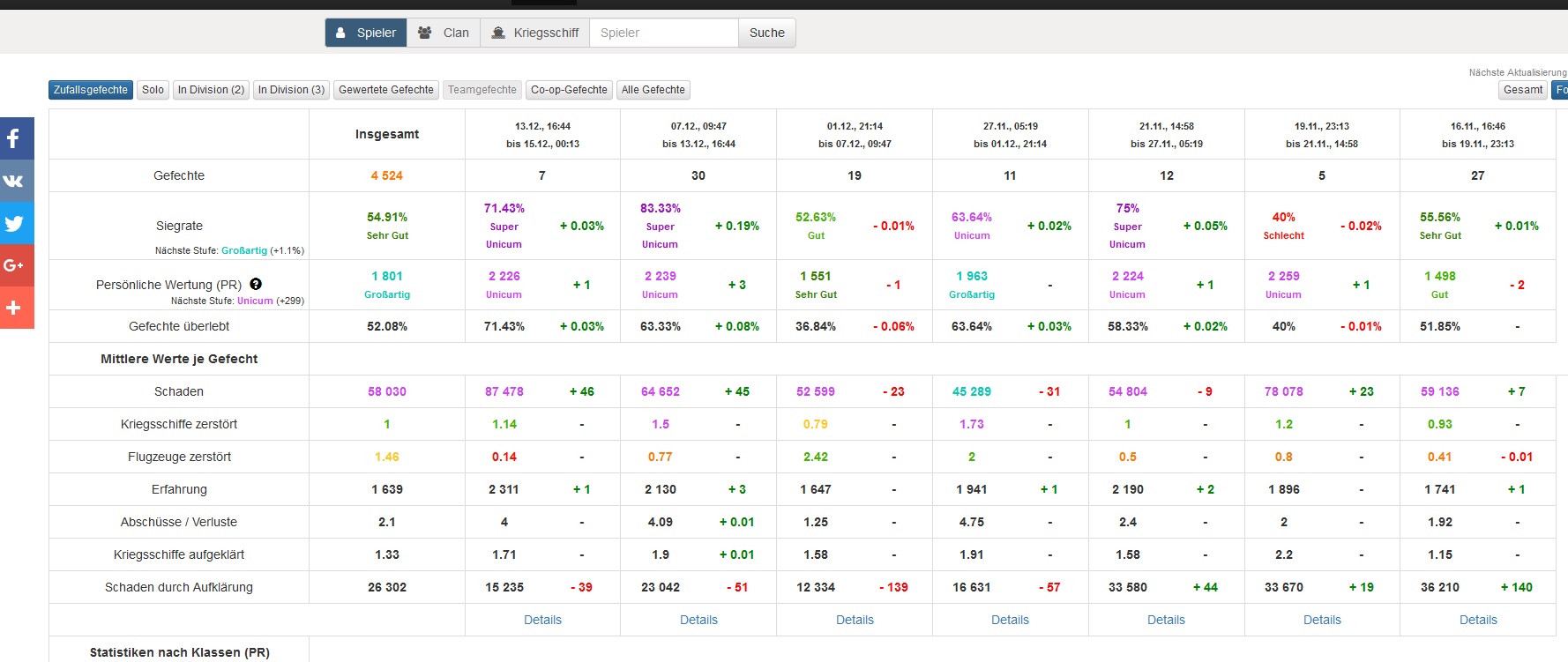This screenshot has height=662, width=1568.
Task: Switch to In Division (3) tab
Action: 291,90
